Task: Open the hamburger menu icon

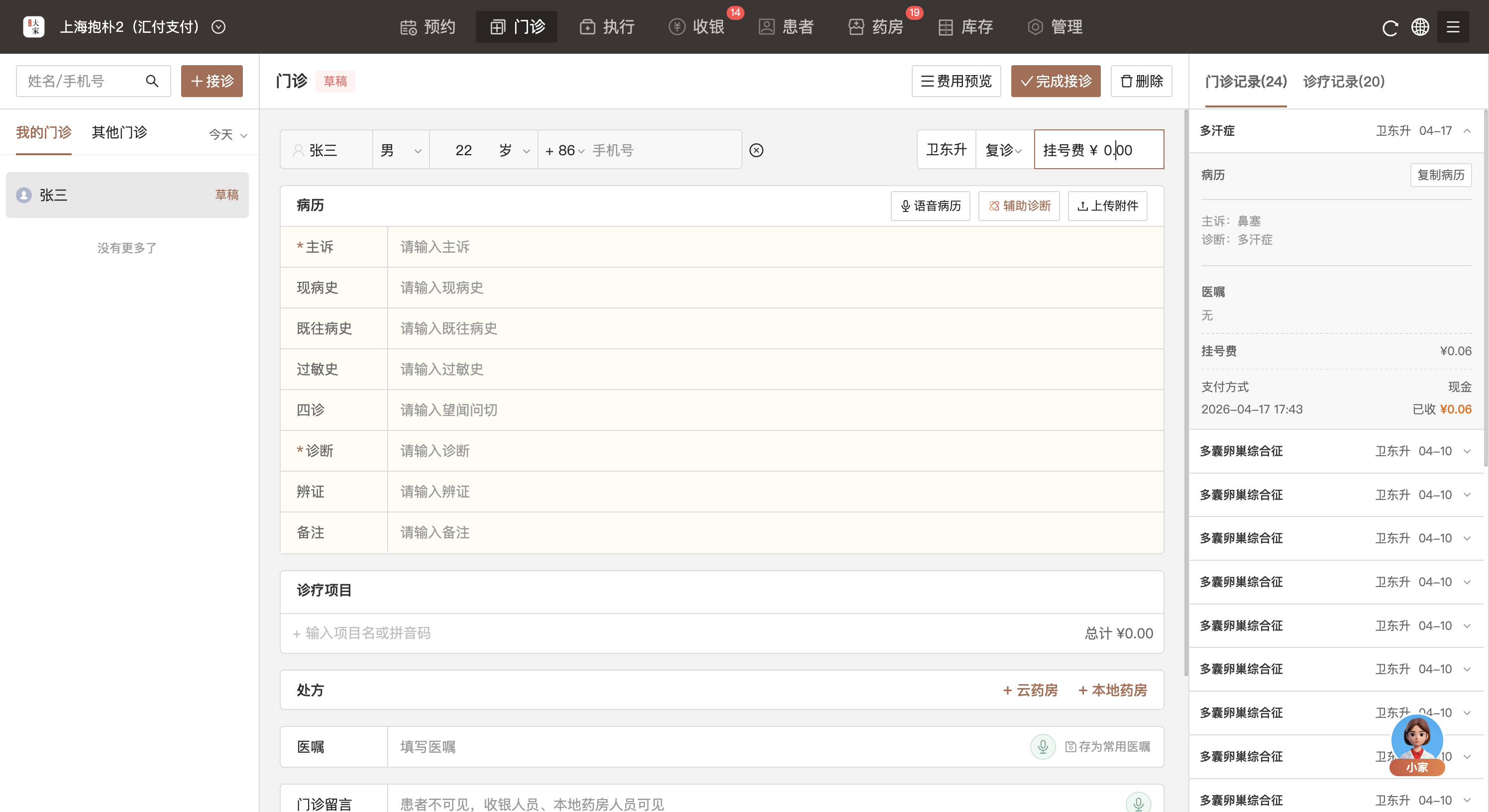Action: click(1453, 27)
